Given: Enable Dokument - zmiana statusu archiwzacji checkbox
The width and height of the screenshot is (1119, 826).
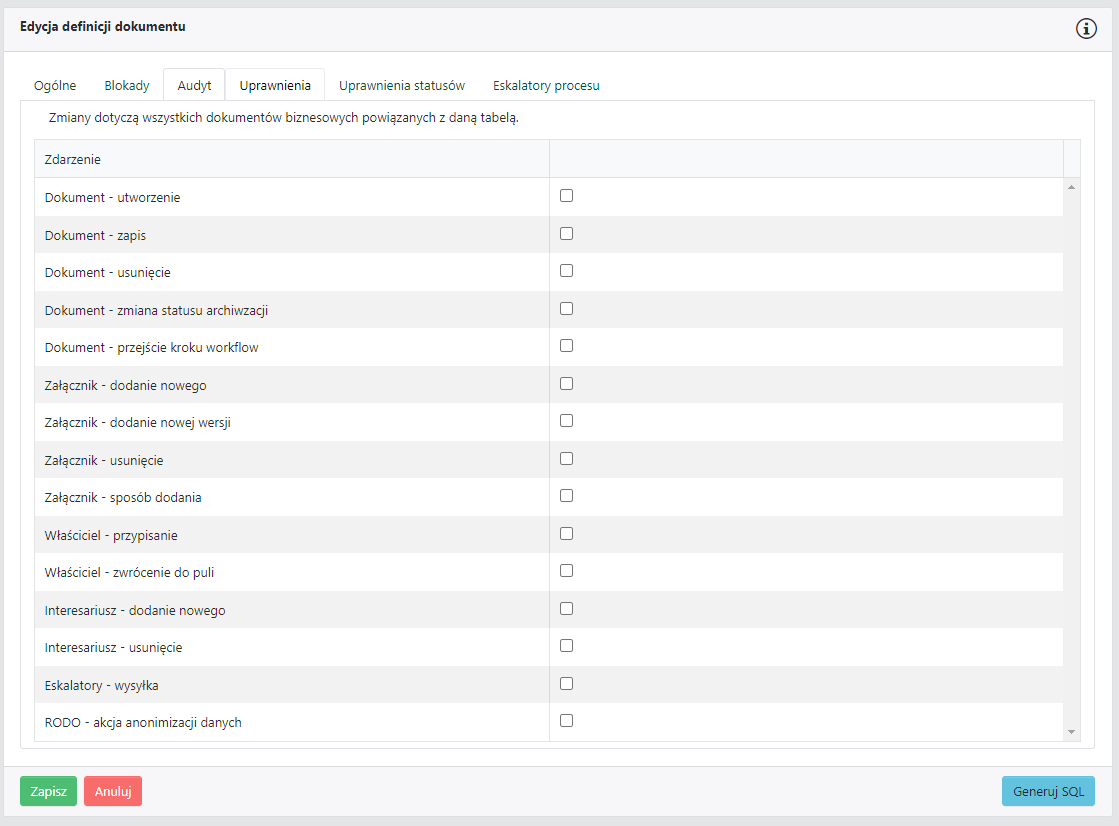Looking at the screenshot, I should tap(566, 309).
